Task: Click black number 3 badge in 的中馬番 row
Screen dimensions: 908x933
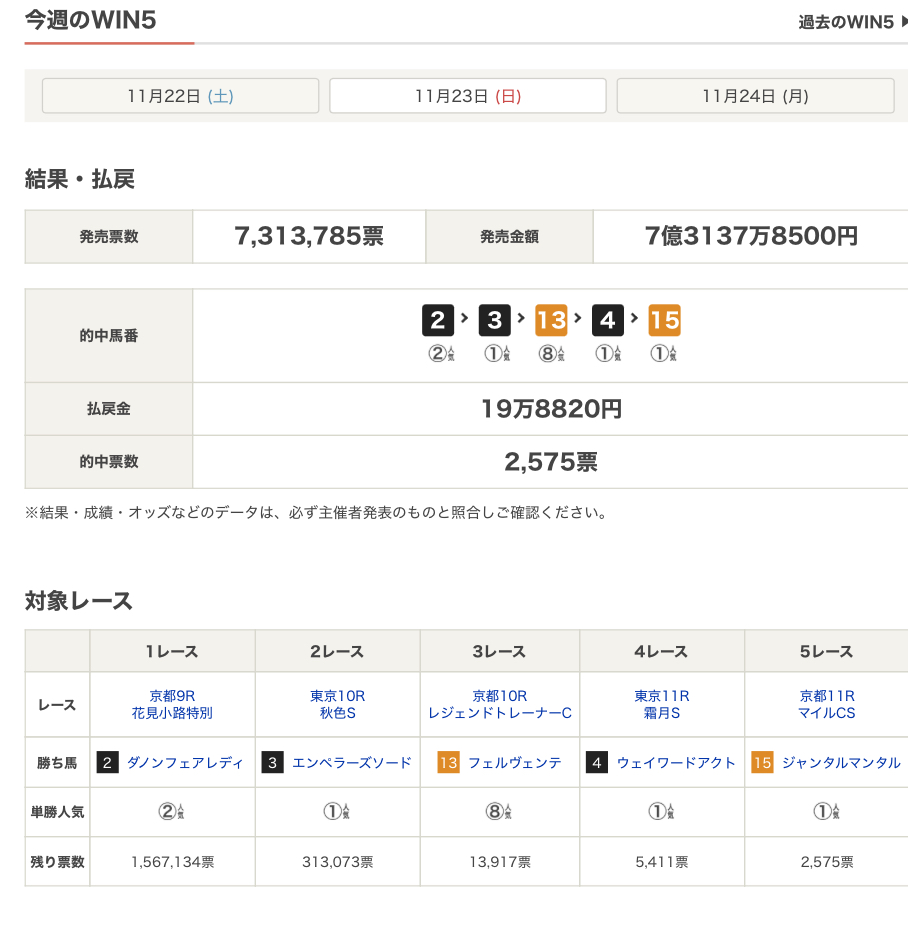Action: click(494, 320)
